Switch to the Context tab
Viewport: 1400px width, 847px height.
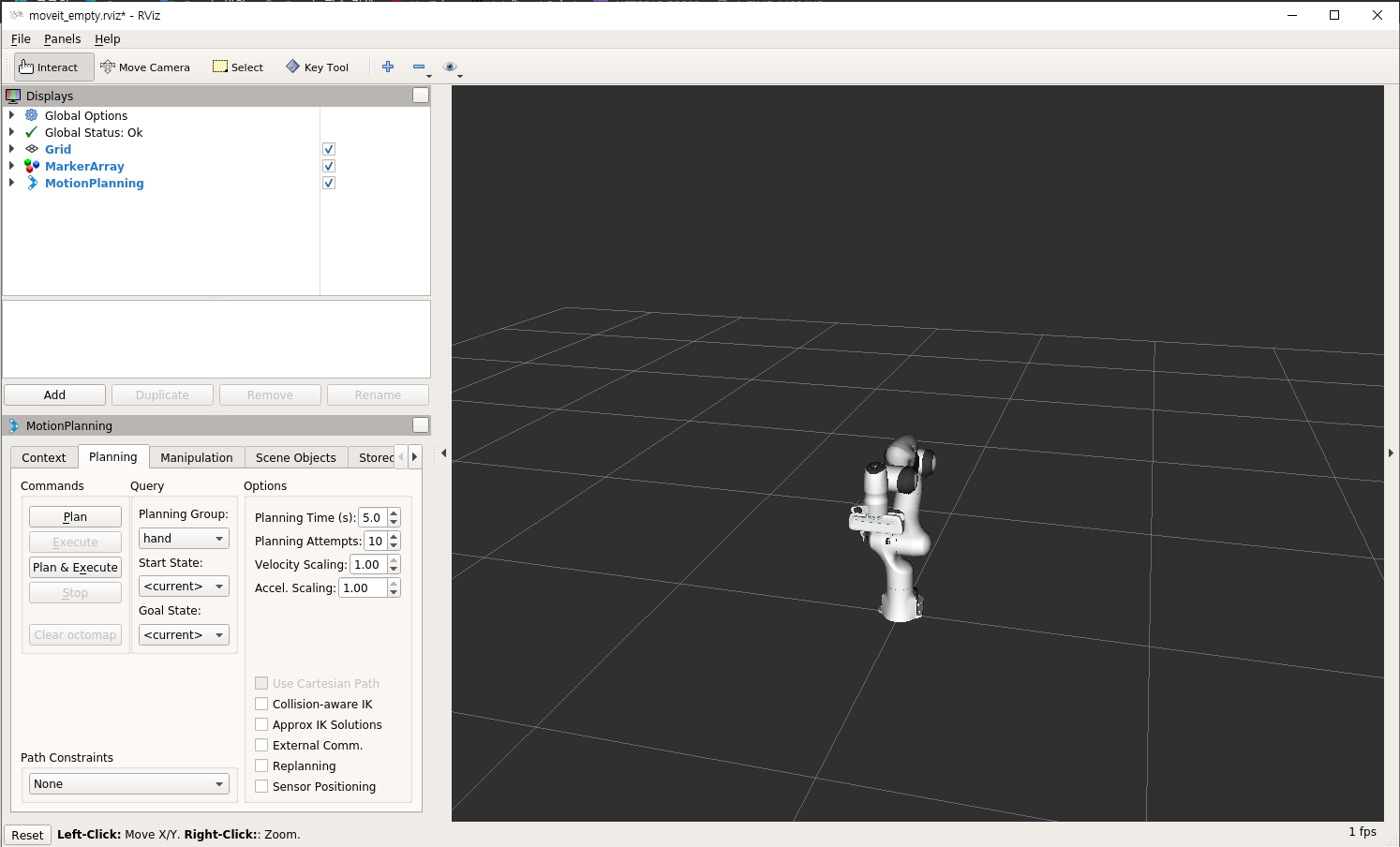point(44,458)
